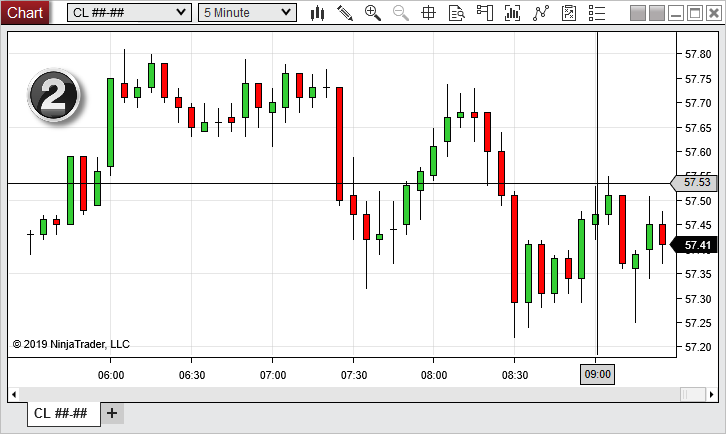Image resolution: width=726 pixels, height=434 pixels.
Task: Click the Chart title label
Action: [x=25, y=13]
